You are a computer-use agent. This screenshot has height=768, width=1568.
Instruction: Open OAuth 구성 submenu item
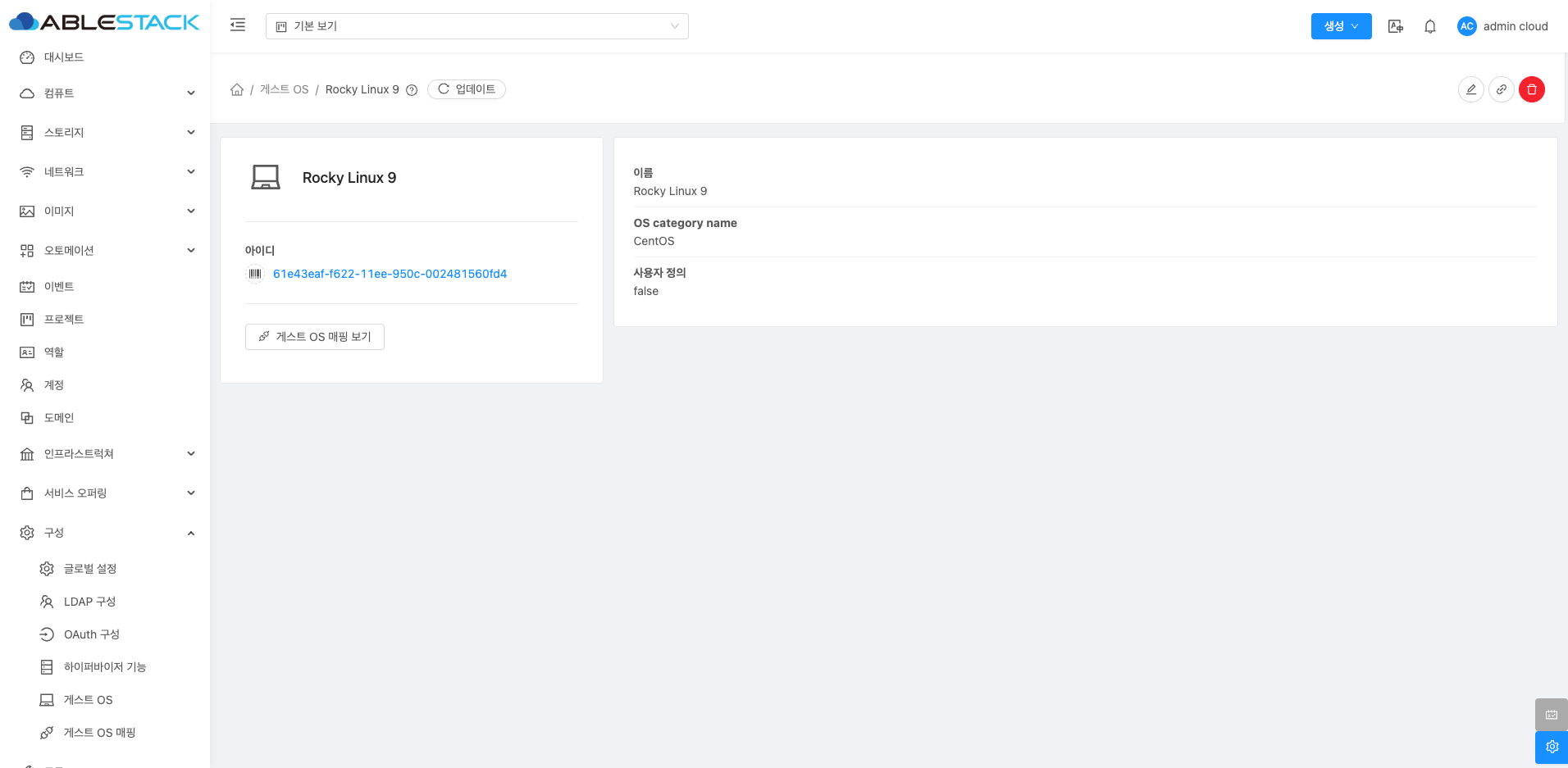(x=105, y=634)
